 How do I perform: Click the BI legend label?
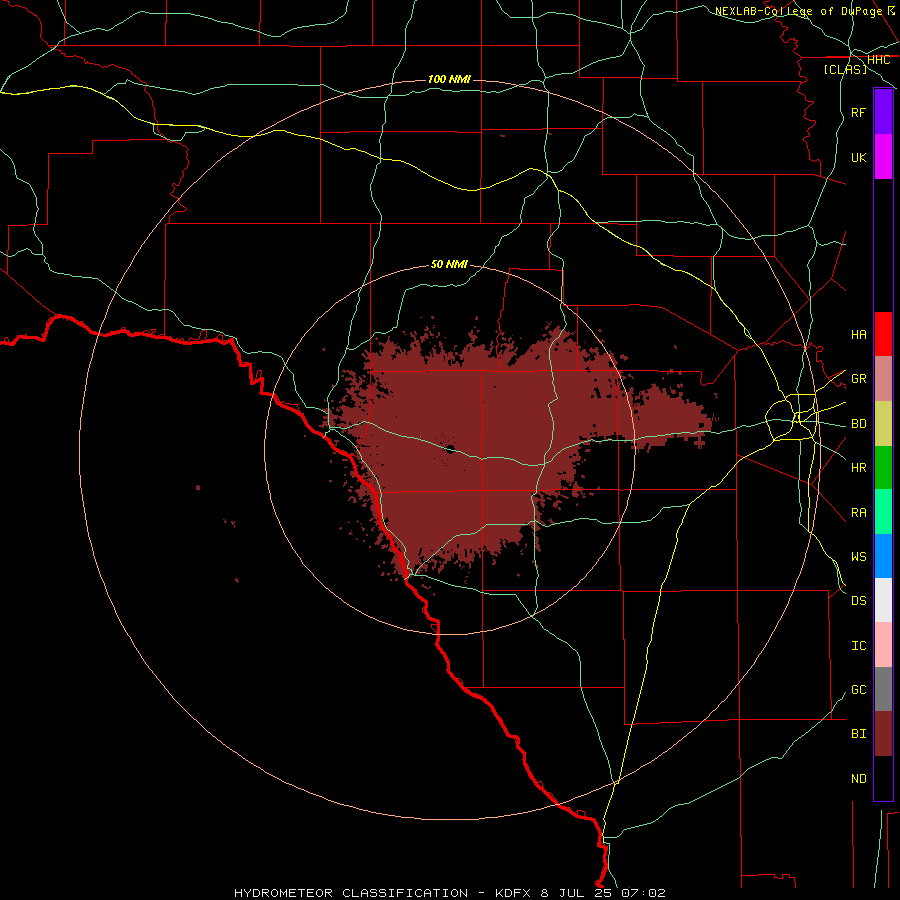[858, 734]
